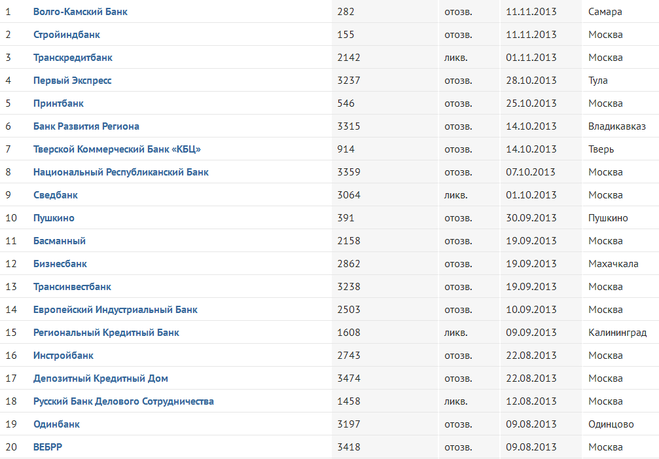Select license number 282

click(x=345, y=12)
